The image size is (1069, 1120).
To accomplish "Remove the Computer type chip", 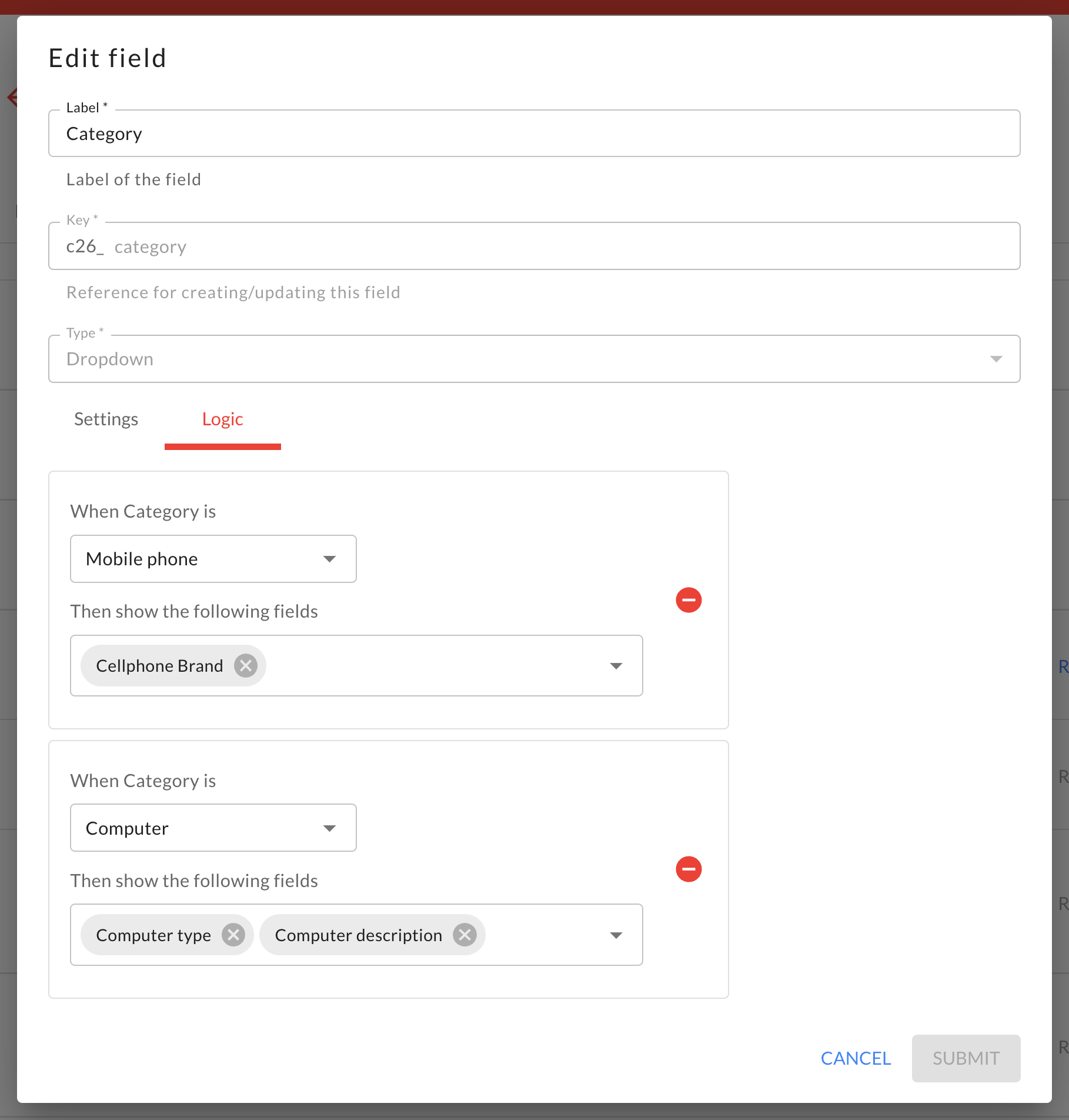I will click(x=233, y=935).
